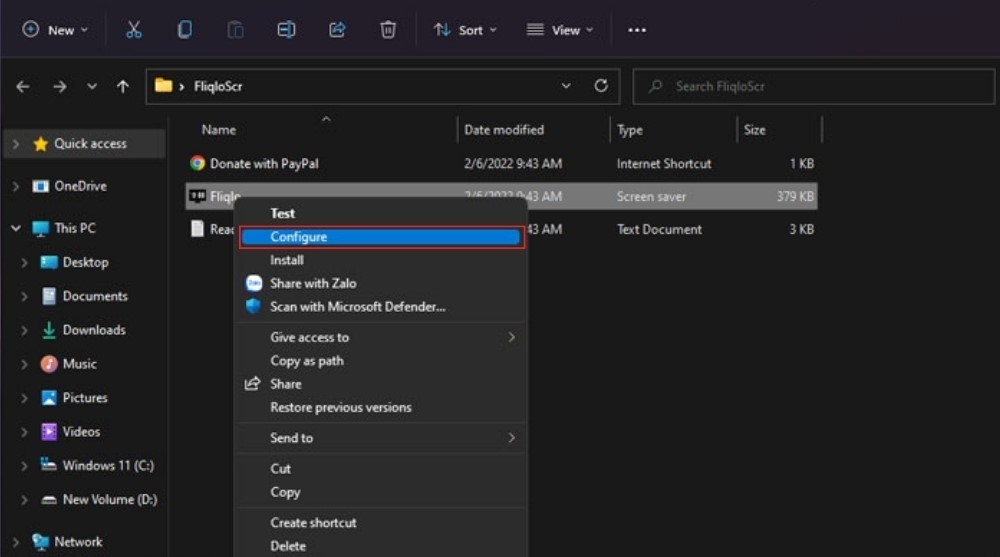The width and height of the screenshot is (1000, 557).
Task: Collapse the This PC tree node
Action: (16, 228)
